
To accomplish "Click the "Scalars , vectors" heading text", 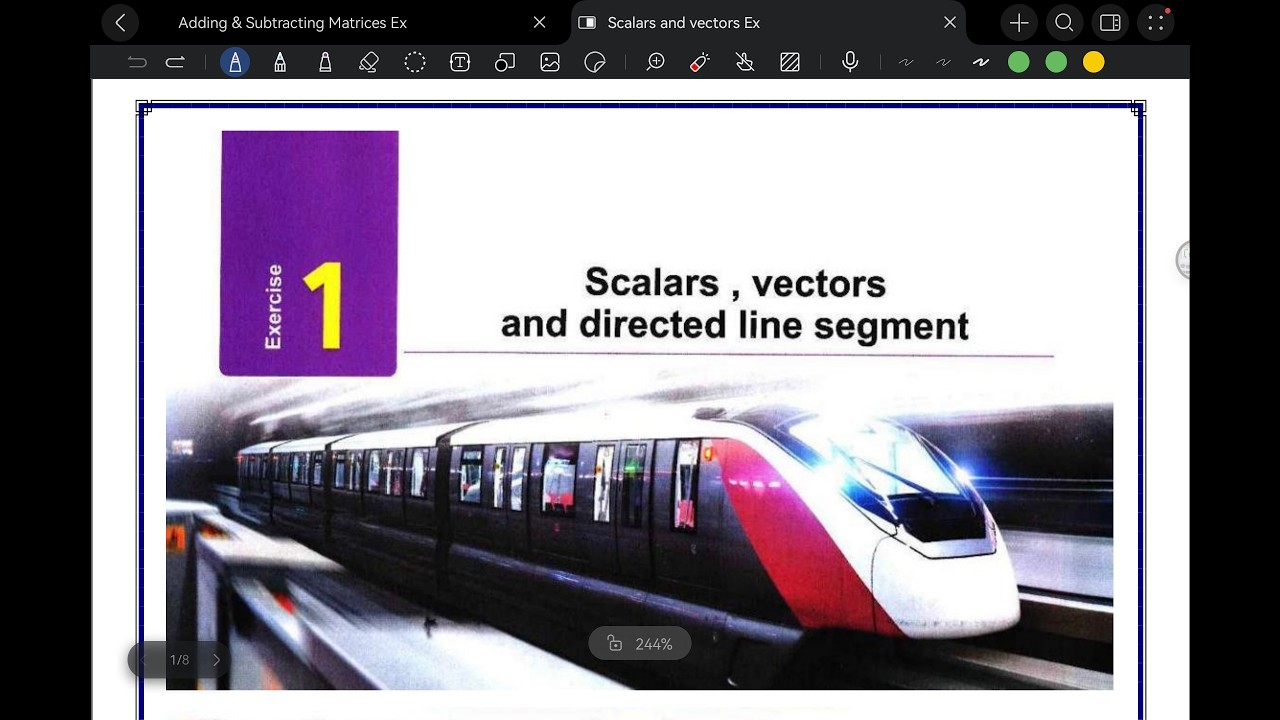I will tap(735, 282).
